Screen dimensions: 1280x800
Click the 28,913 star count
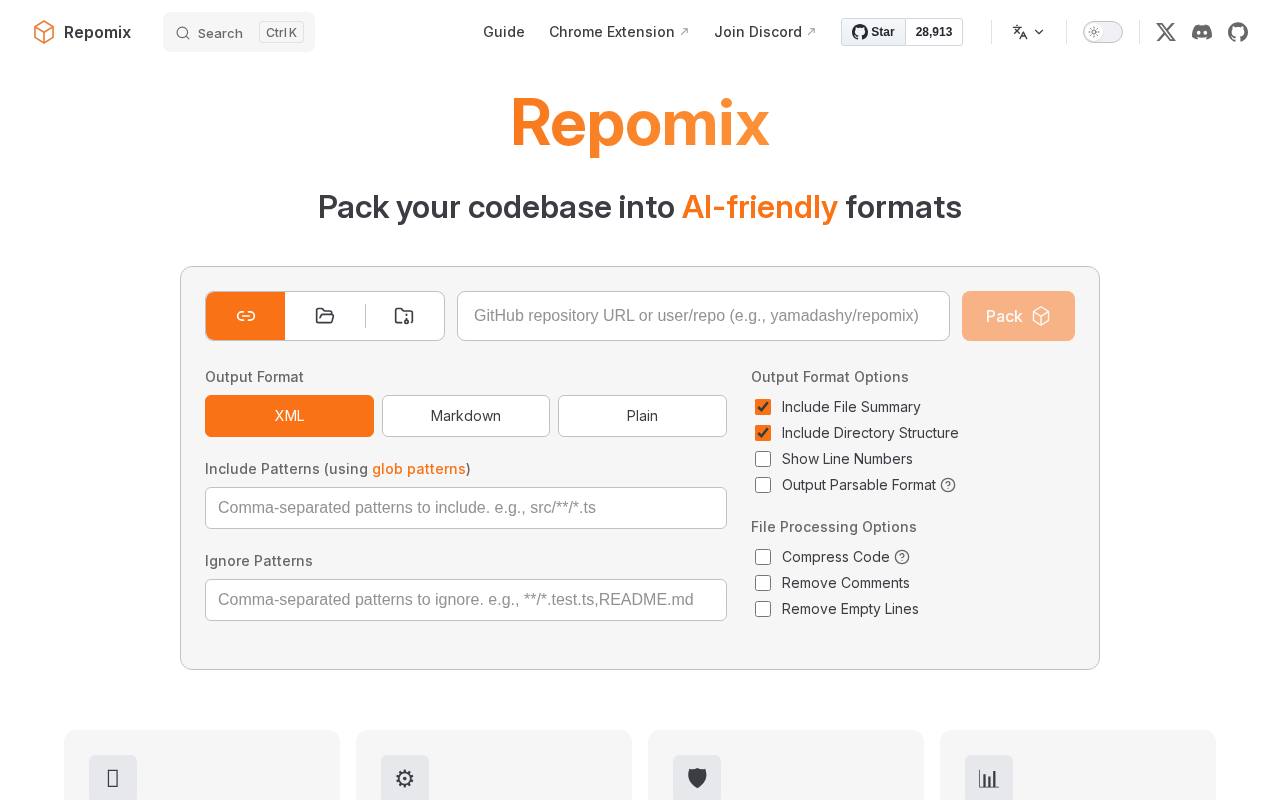pyautogui.click(x=934, y=32)
